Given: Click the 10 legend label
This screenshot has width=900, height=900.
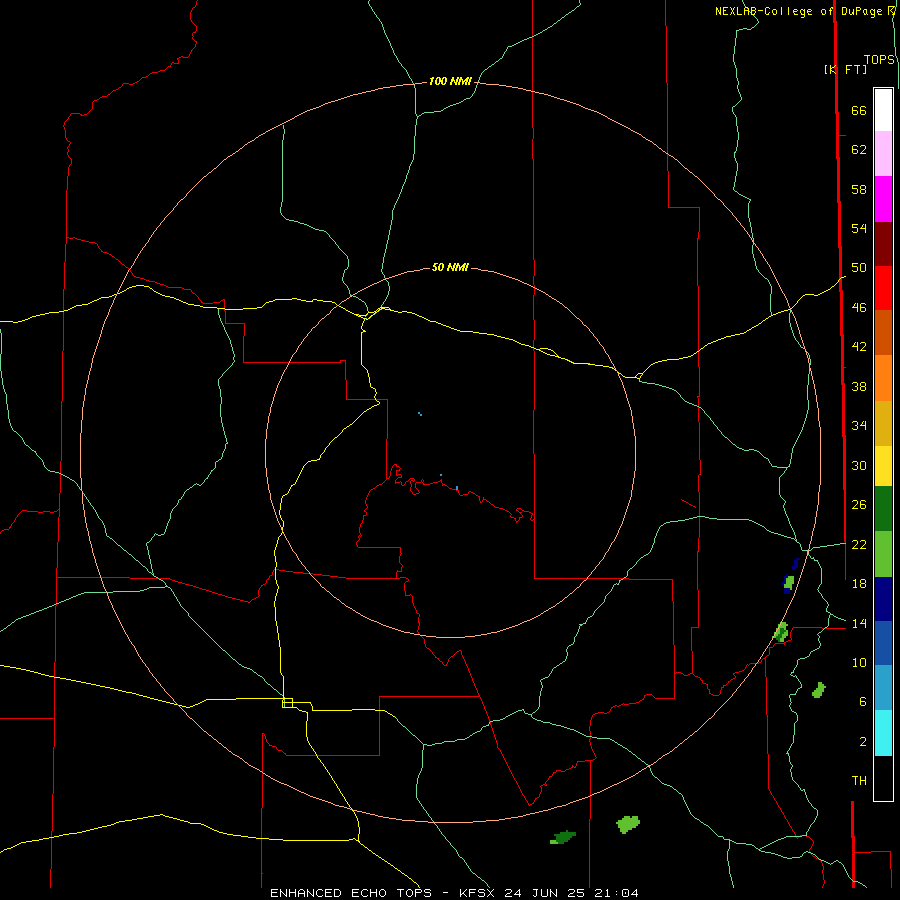Looking at the screenshot, I should click(x=859, y=663).
